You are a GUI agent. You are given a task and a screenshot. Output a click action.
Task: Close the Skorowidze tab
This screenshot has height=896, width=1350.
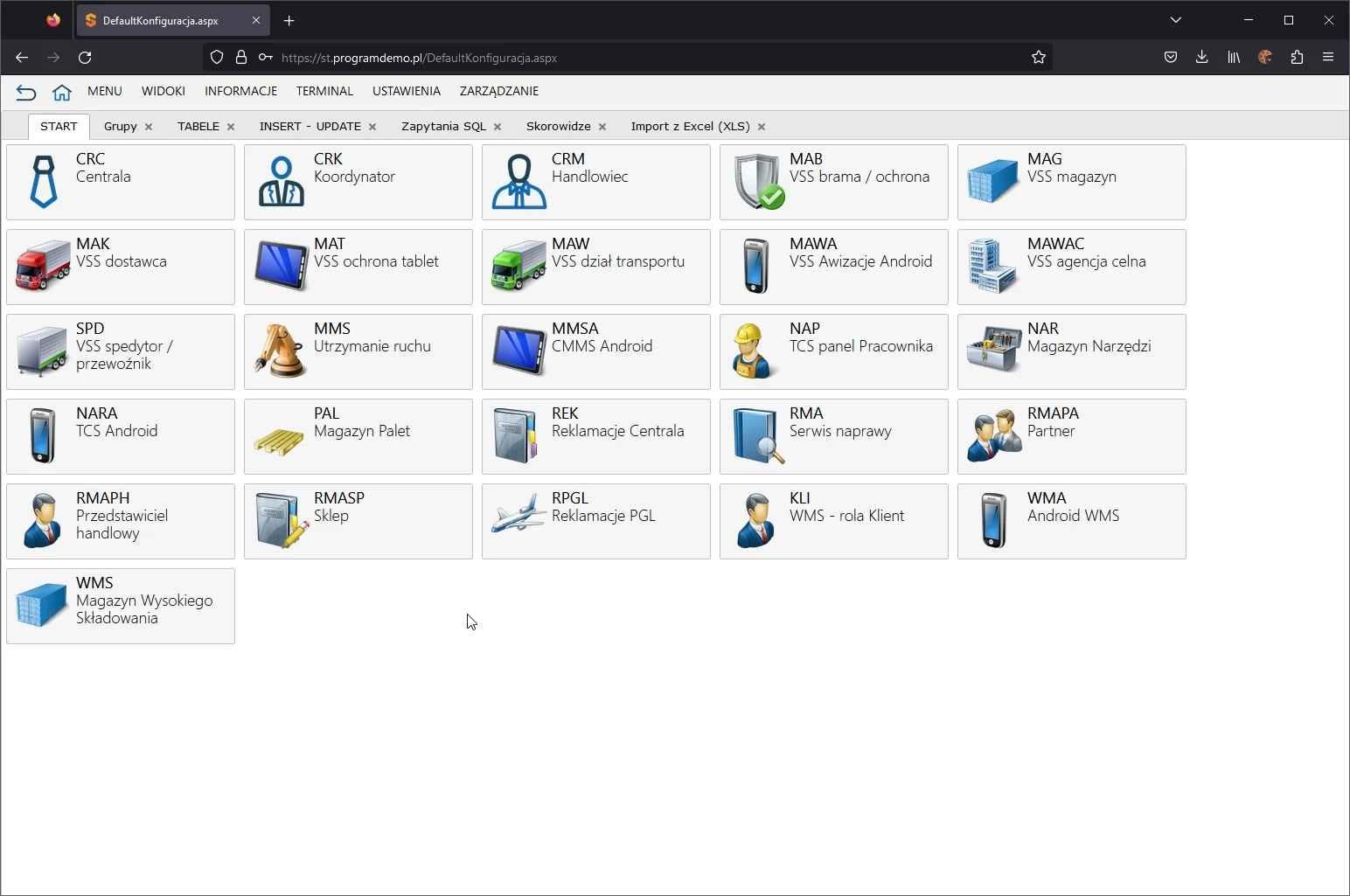[x=602, y=127]
